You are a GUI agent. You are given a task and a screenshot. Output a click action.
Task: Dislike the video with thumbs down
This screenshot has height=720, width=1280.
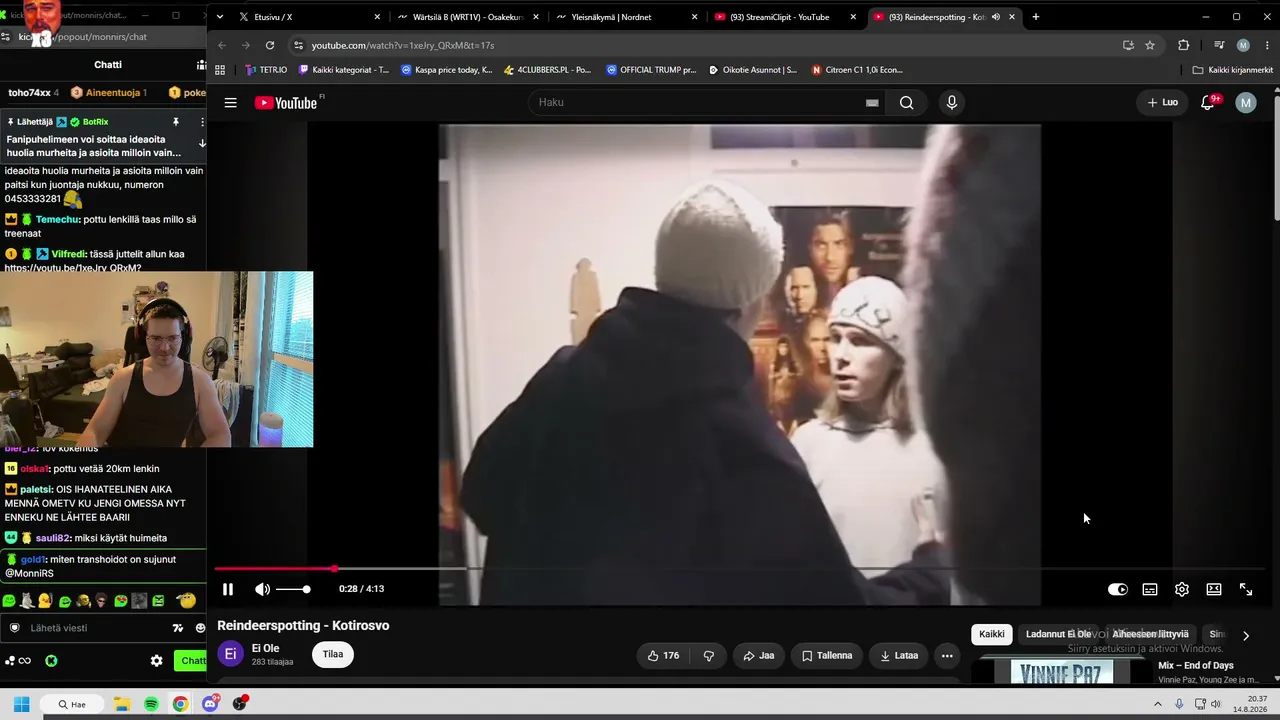coord(709,656)
